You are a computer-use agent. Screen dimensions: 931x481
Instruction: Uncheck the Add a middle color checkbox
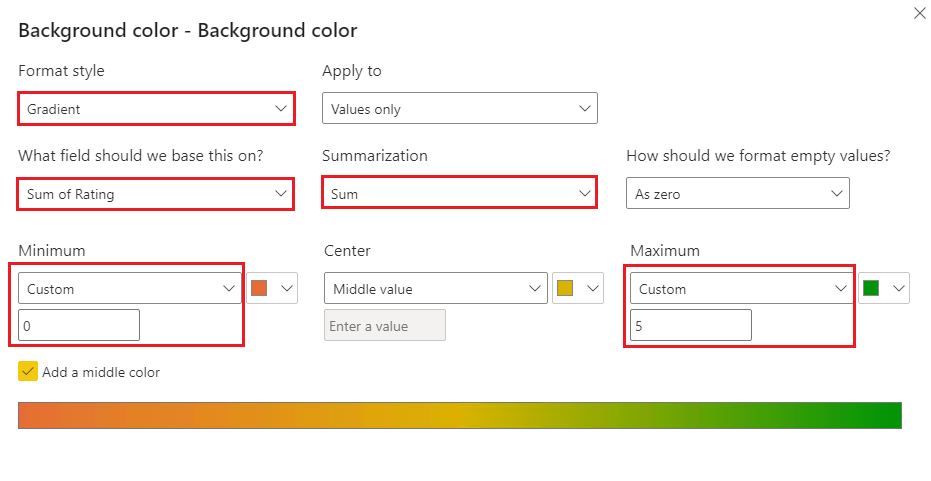(28, 372)
